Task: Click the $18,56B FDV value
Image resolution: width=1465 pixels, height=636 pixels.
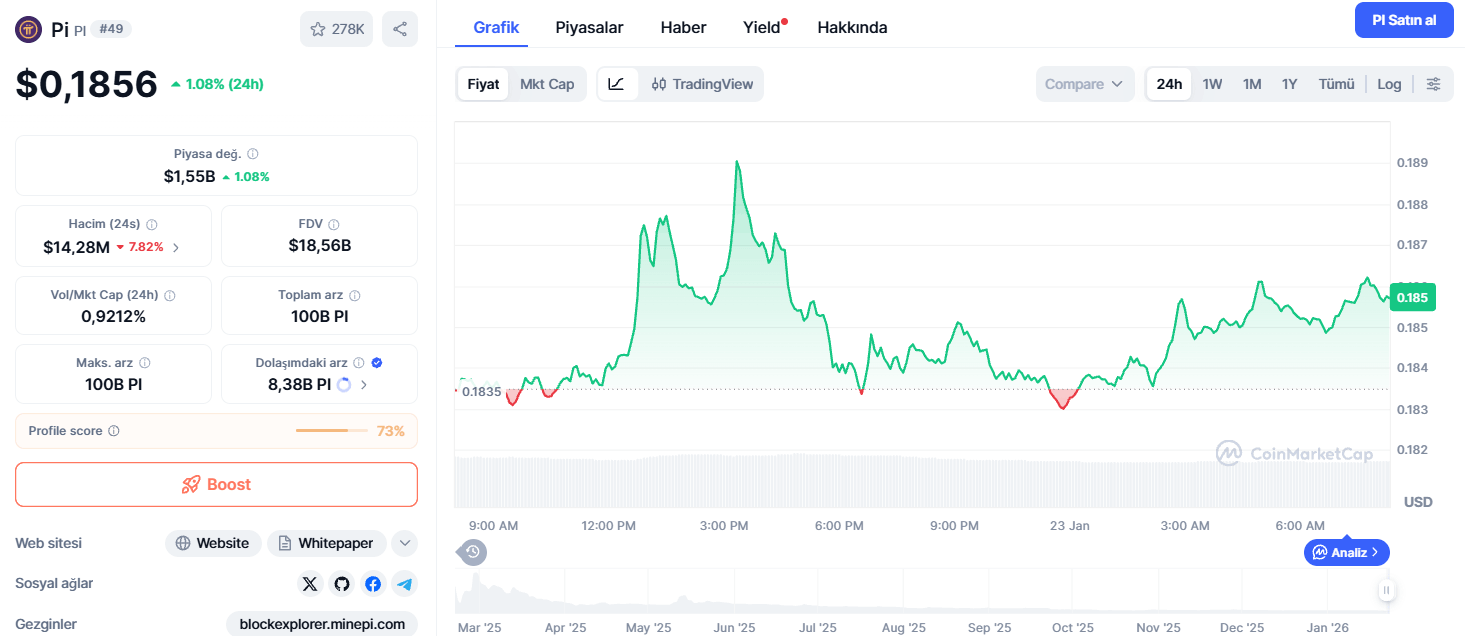Action: (x=320, y=246)
